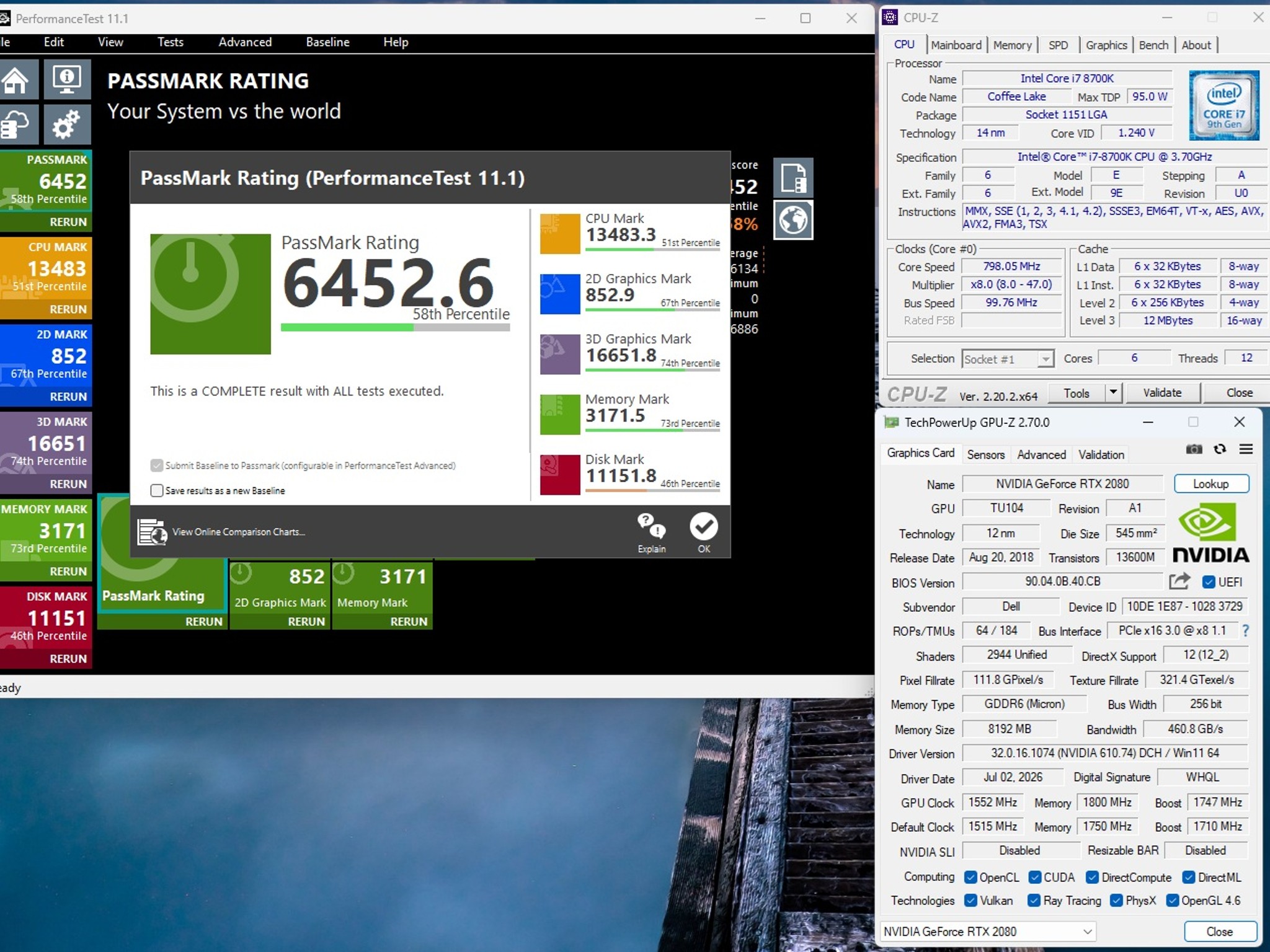The image size is (1270, 952).
Task: Take a GPU-Z screenshot with camera icon
Action: (1194, 449)
